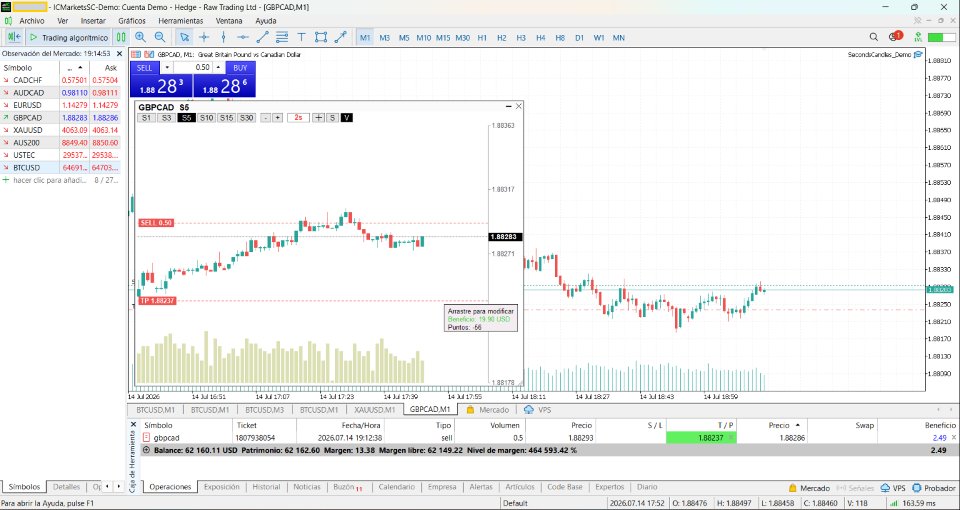Click the SecondsCandles_Demo expert advisor icon
The width and height of the screenshot is (960, 510).
click(x=918, y=54)
